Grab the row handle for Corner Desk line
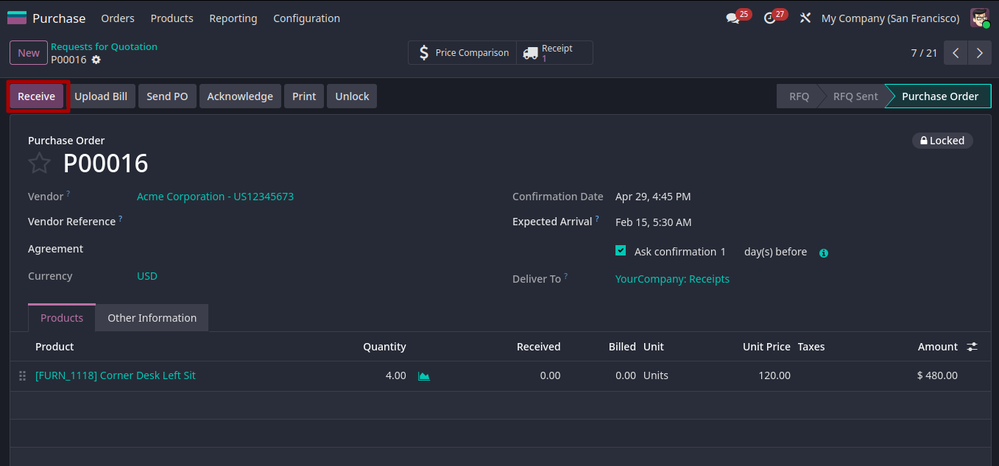The height and width of the screenshot is (466, 999). (22, 376)
